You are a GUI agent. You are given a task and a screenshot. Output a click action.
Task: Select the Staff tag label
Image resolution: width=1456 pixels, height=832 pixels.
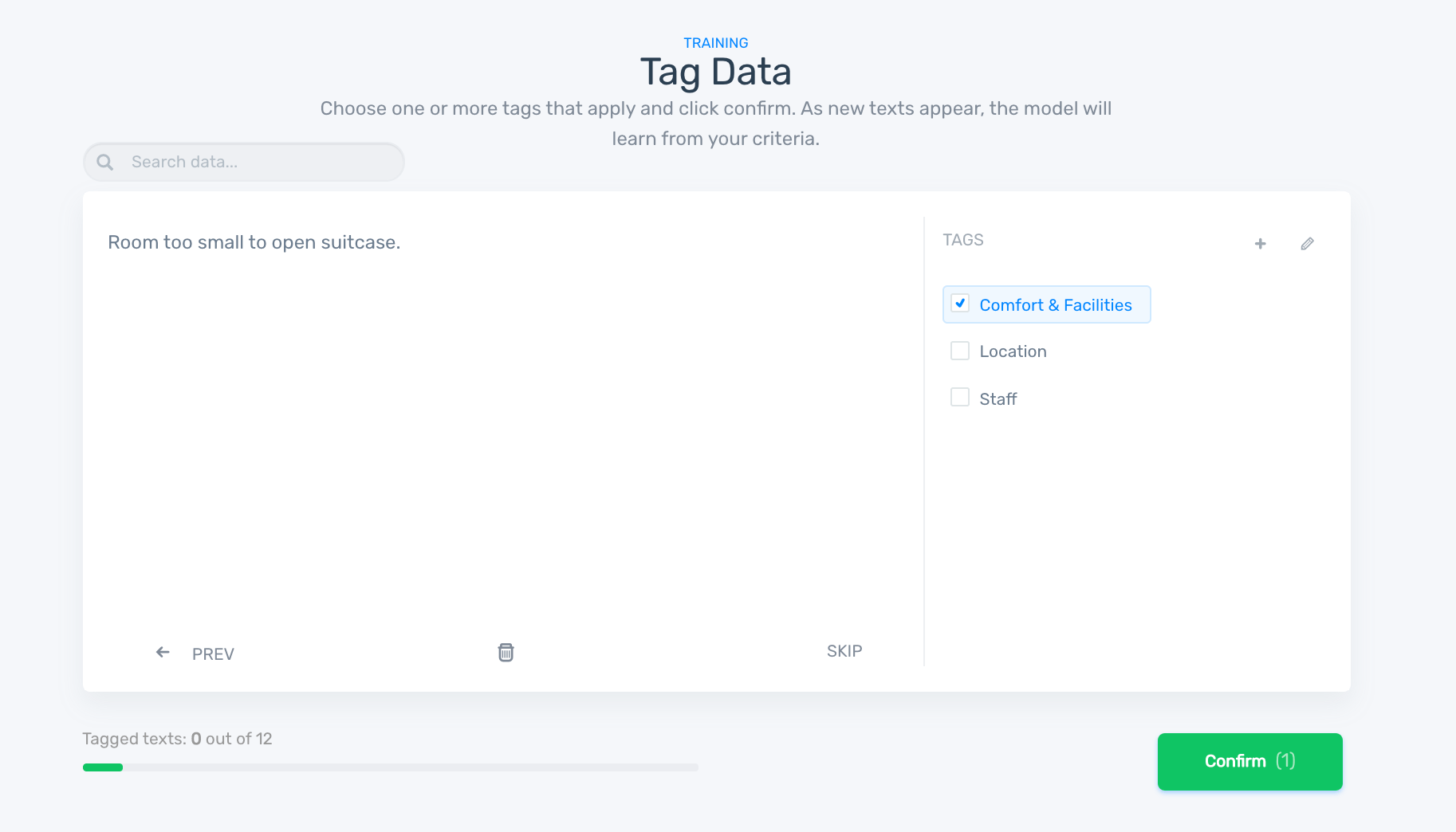click(x=998, y=399)
